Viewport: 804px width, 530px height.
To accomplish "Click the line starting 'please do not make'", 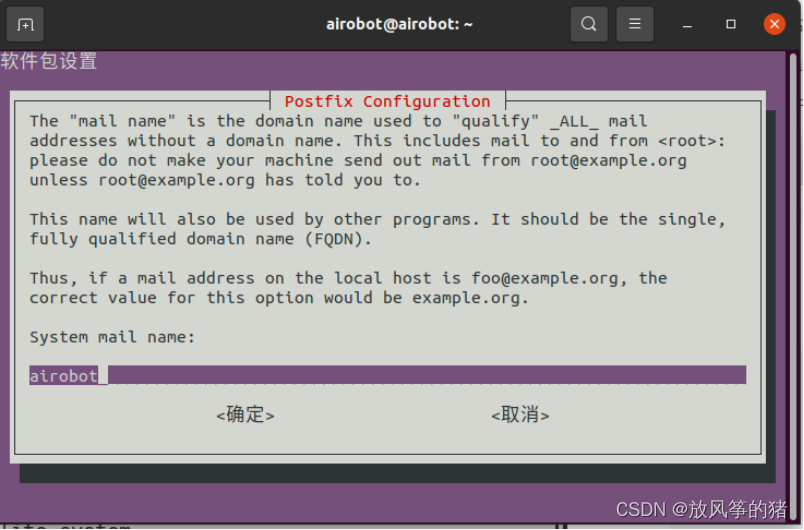I will tap(358, 160).
